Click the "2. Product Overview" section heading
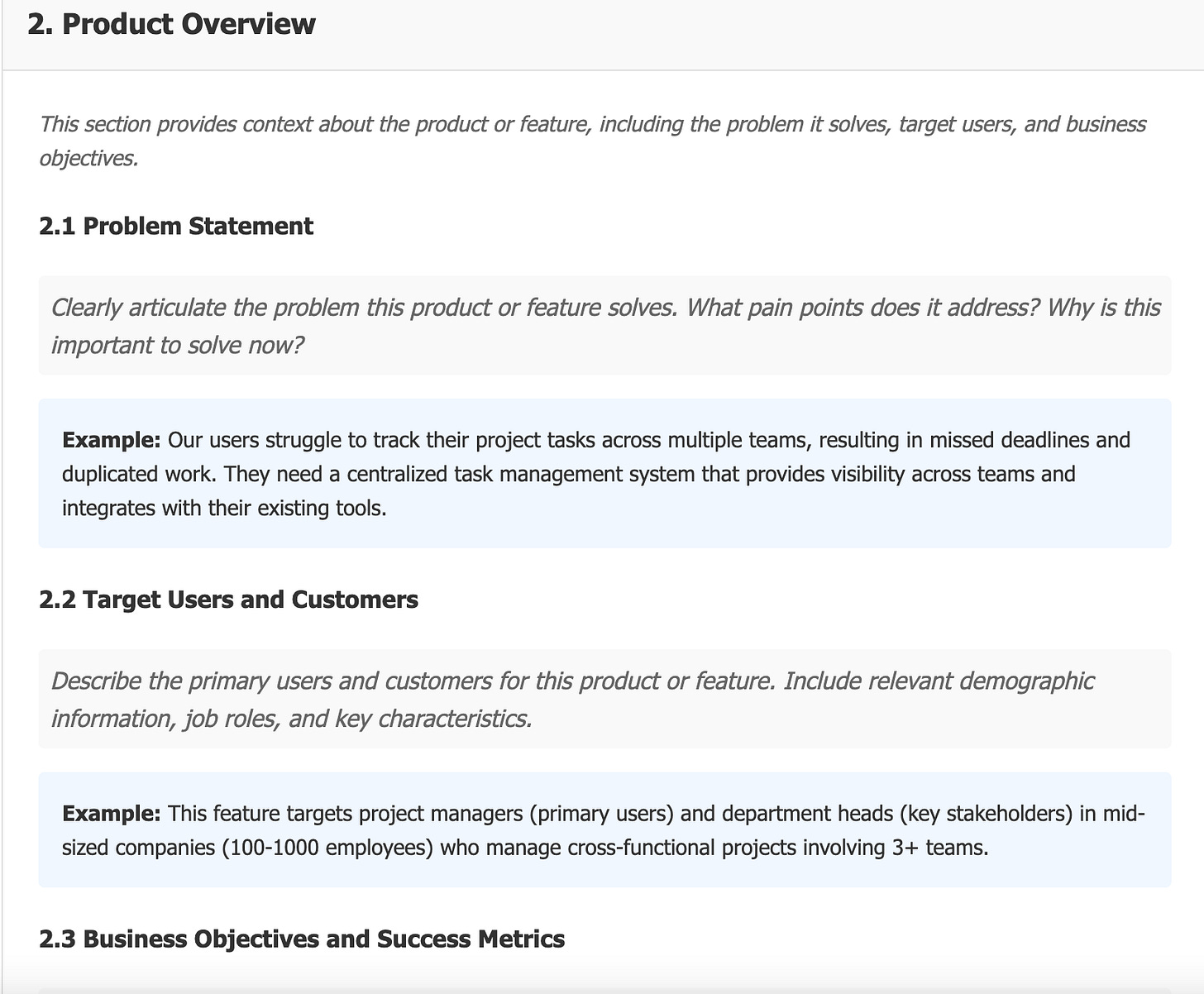 click(x=171, y=24)
